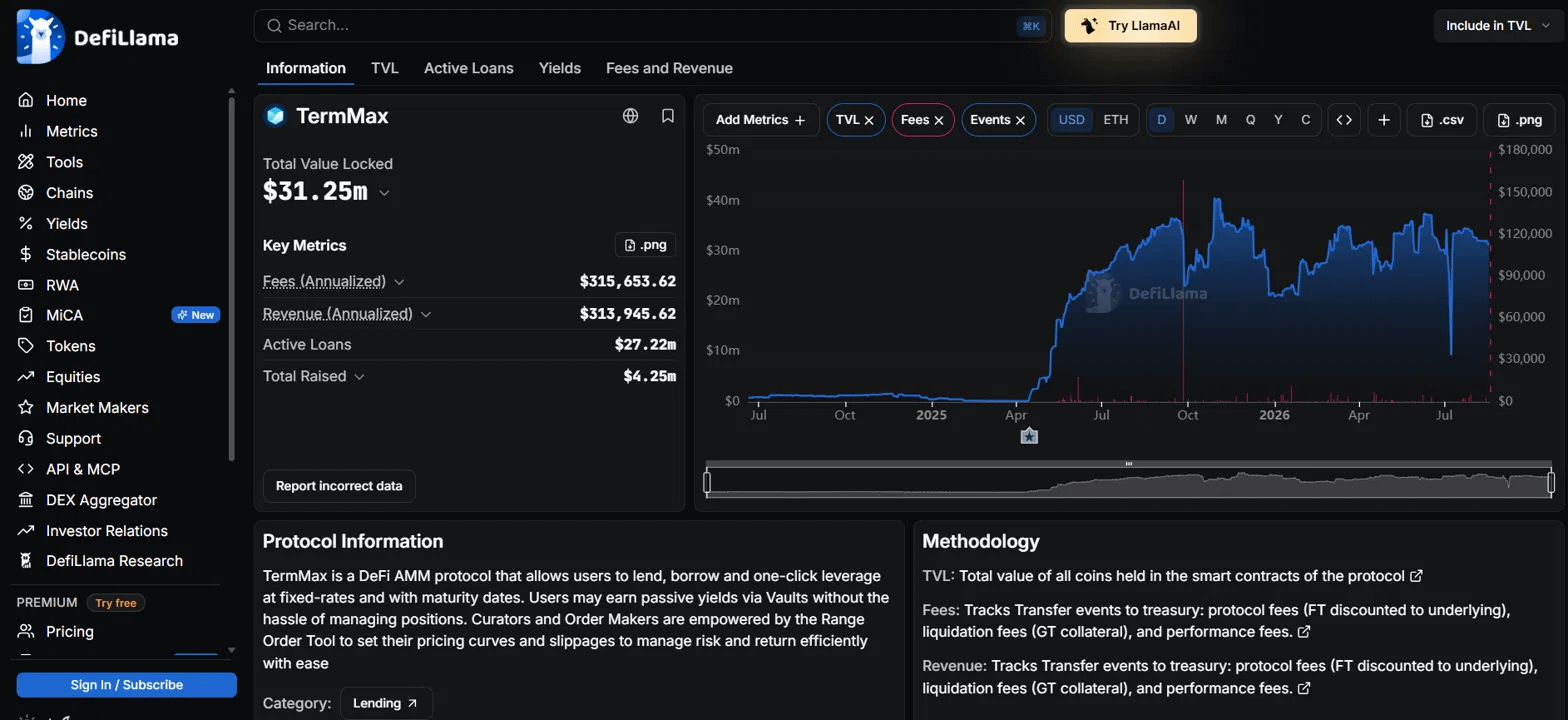Bookmark TermMax with the bookmark icon

pos(668,116)
